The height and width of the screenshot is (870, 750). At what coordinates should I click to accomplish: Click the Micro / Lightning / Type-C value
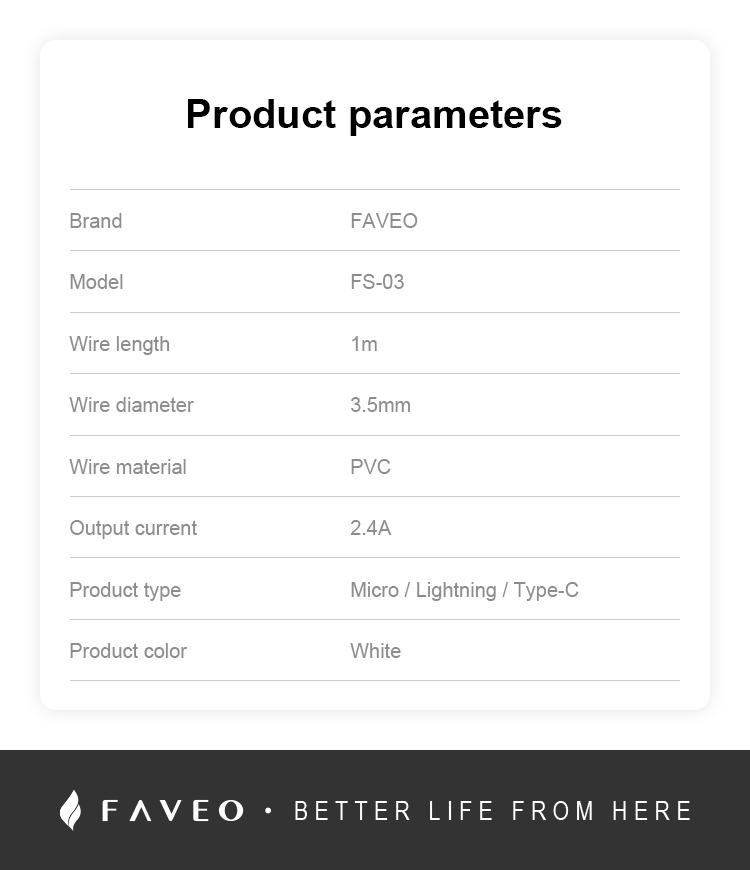pos(464,590)
